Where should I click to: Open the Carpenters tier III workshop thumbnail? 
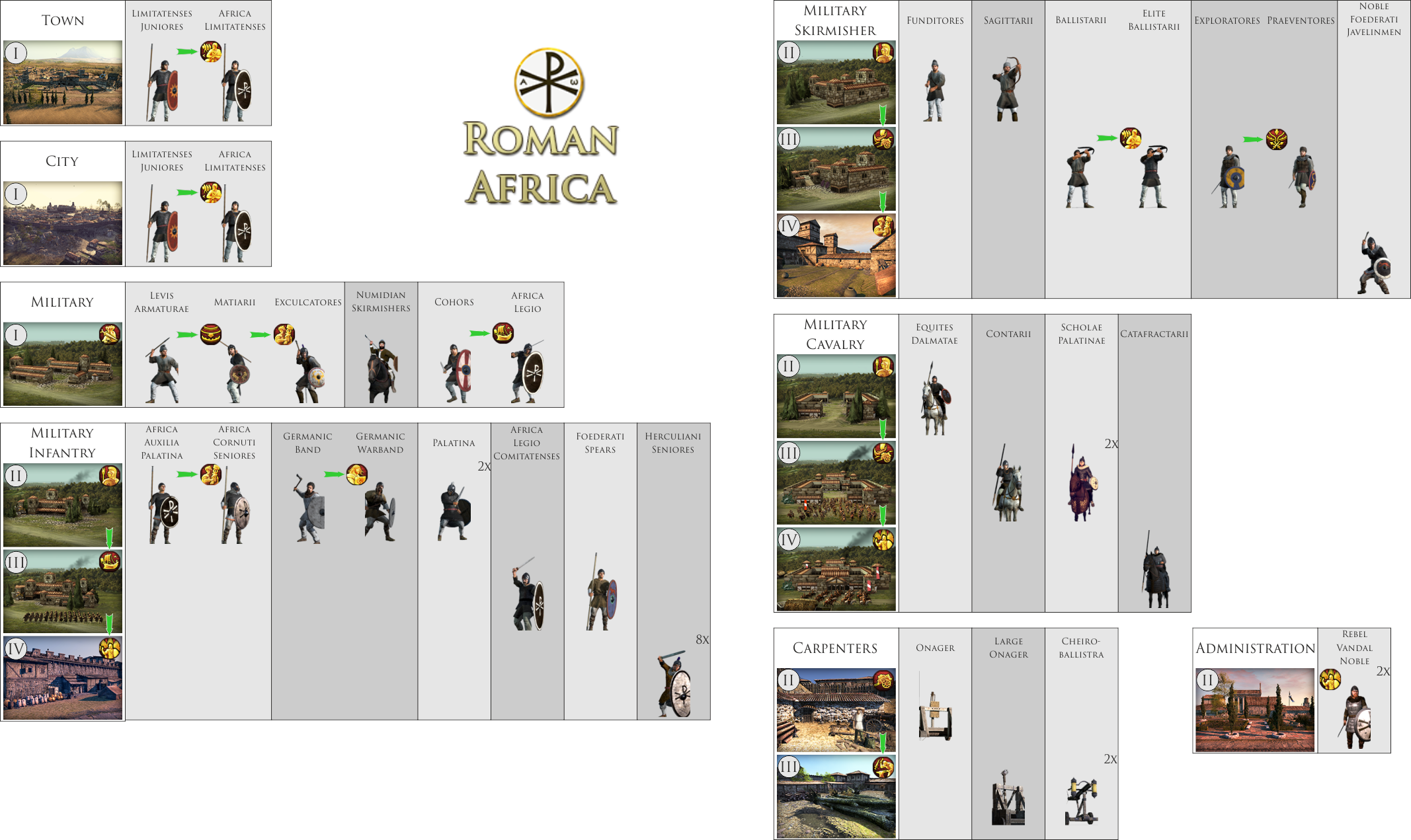[836, 796]
